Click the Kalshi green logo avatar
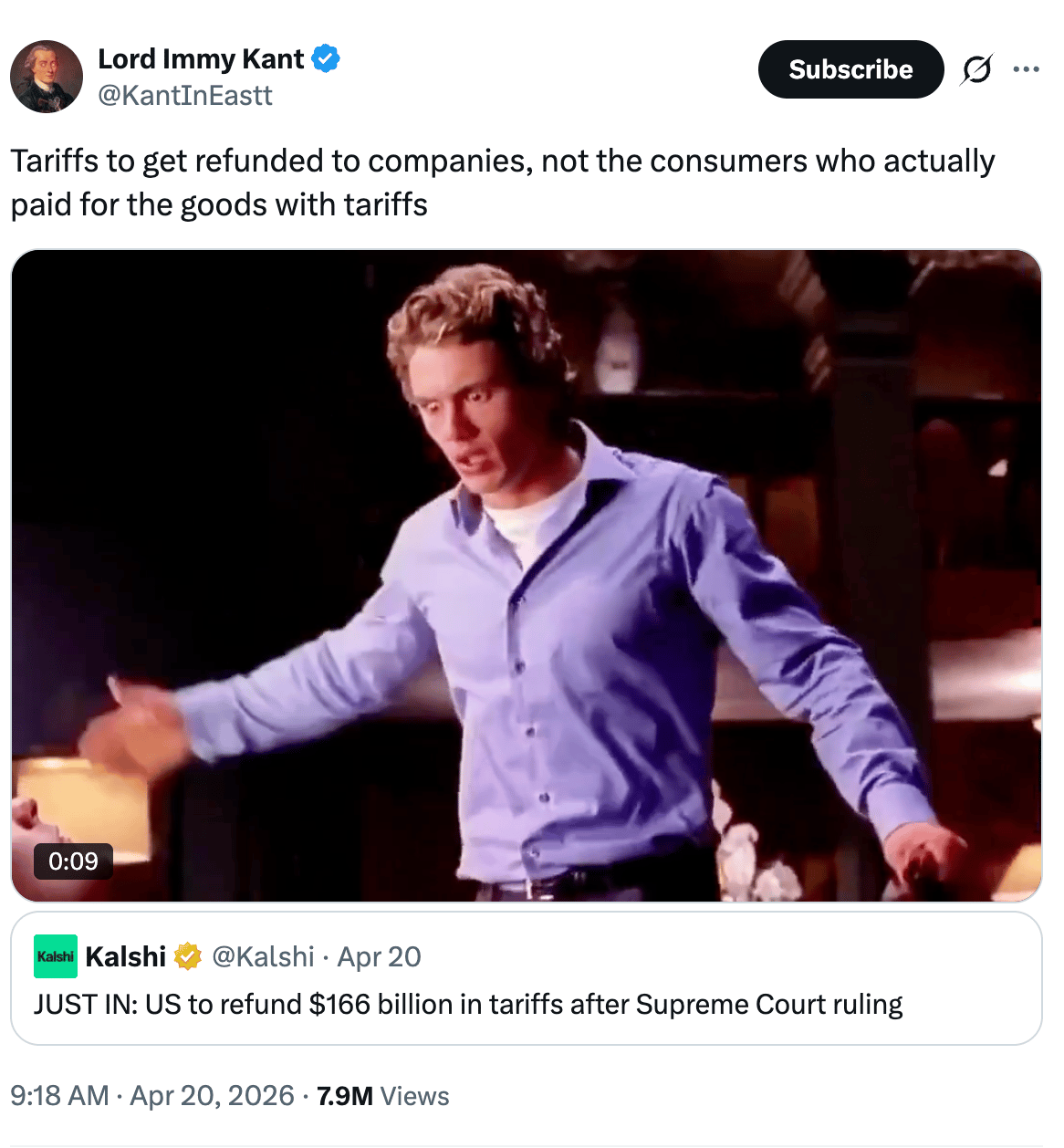 tap(56, 956)
